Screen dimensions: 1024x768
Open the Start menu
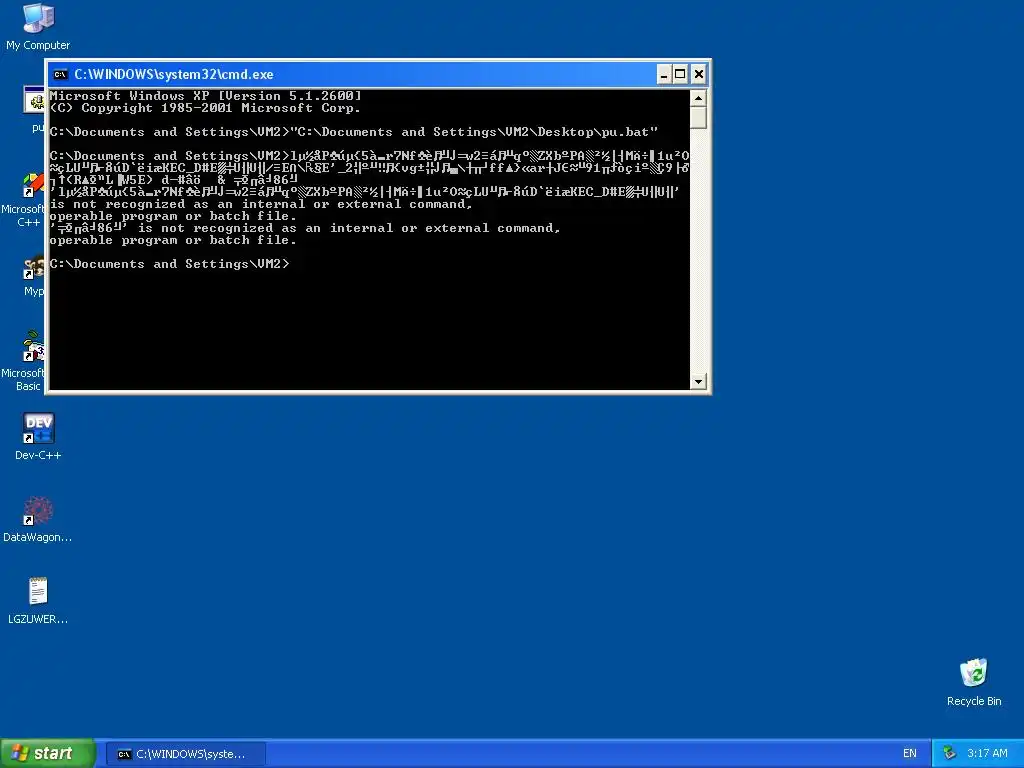[48, 753]
